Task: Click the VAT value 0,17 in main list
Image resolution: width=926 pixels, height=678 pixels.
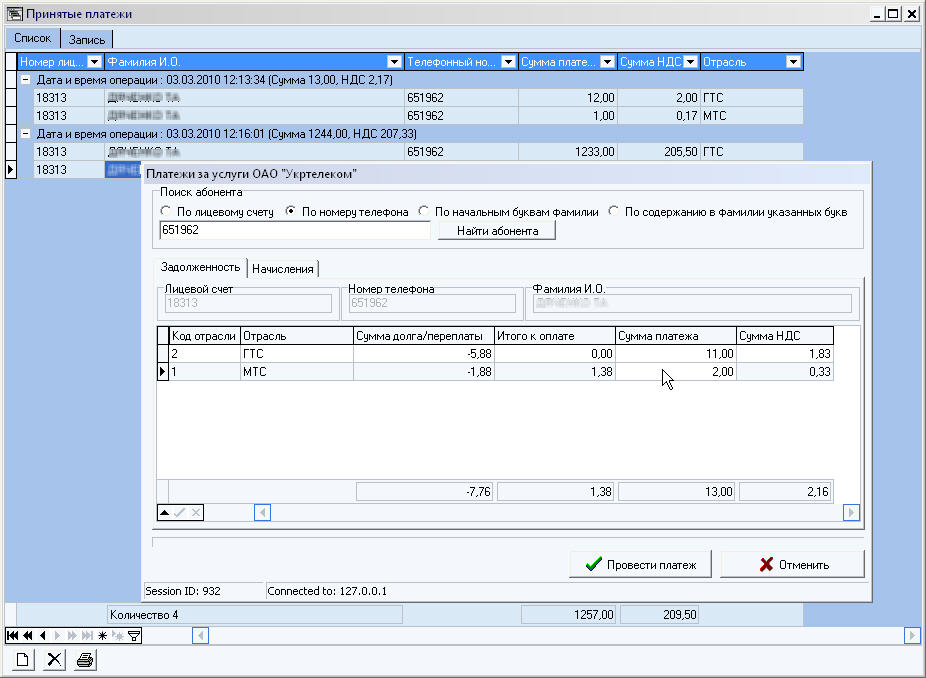Action: coord(658,115)
